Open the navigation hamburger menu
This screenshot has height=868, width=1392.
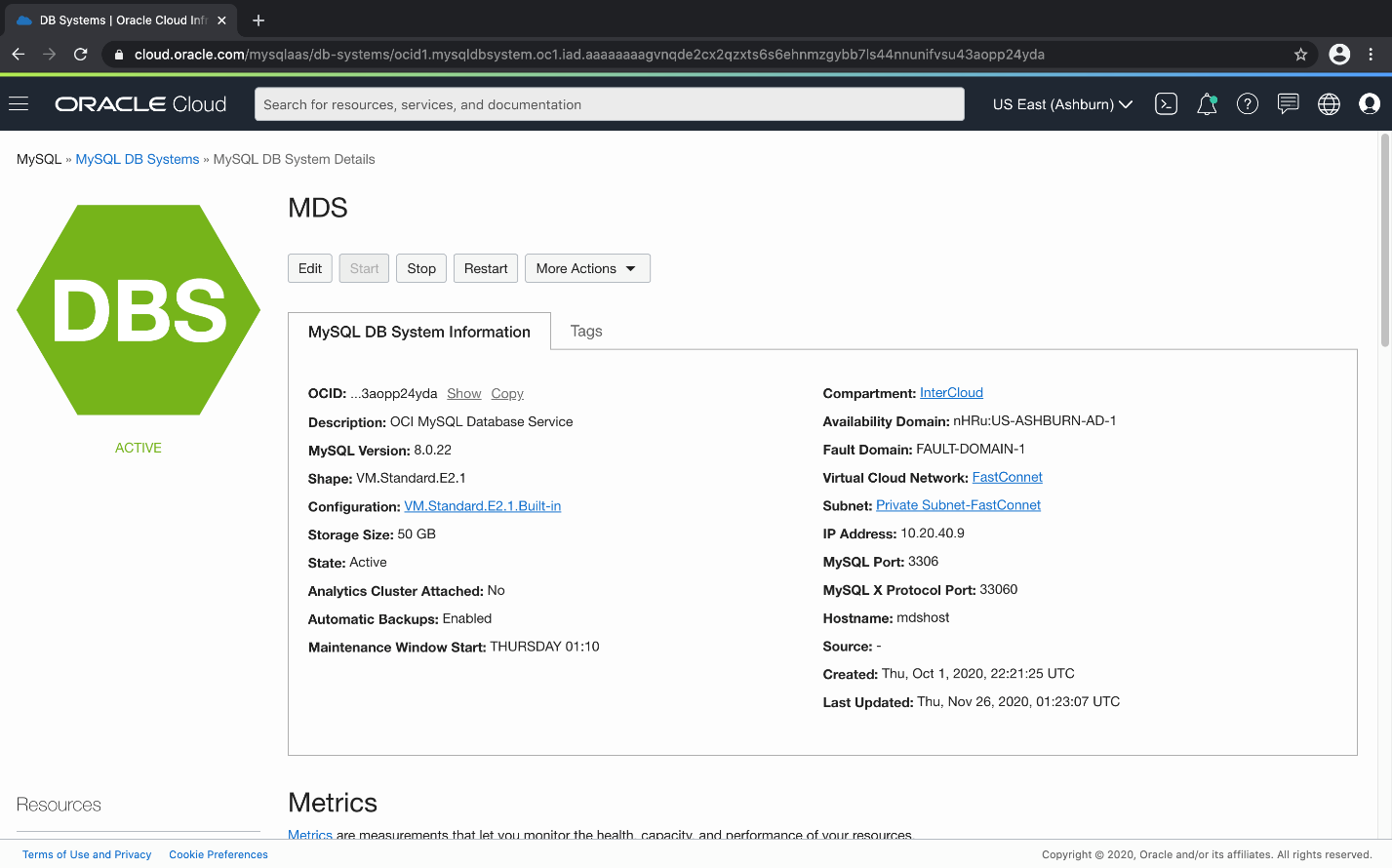19,103
